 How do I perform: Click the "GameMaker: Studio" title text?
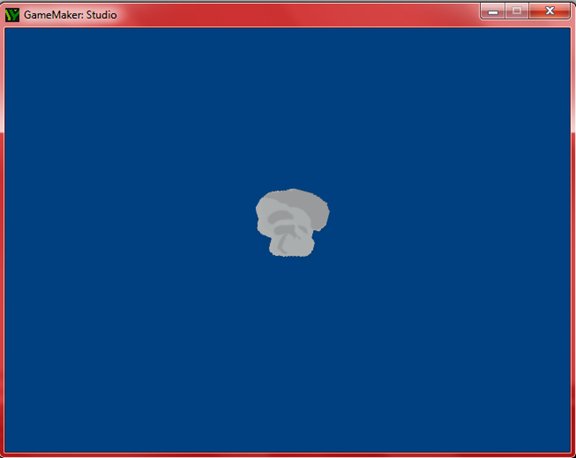[70, 15]
